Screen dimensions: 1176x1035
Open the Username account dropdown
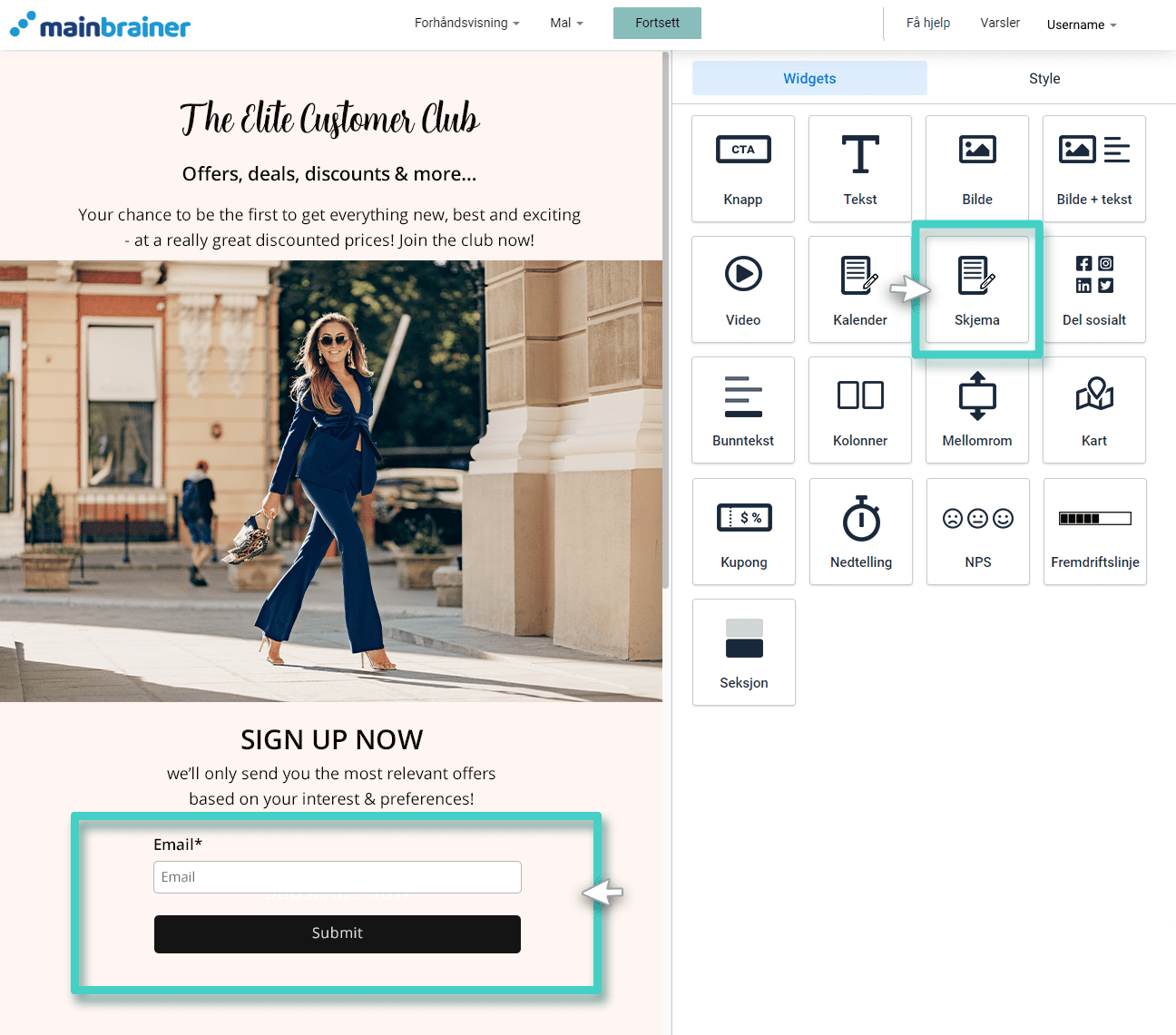click(1081, 24)
